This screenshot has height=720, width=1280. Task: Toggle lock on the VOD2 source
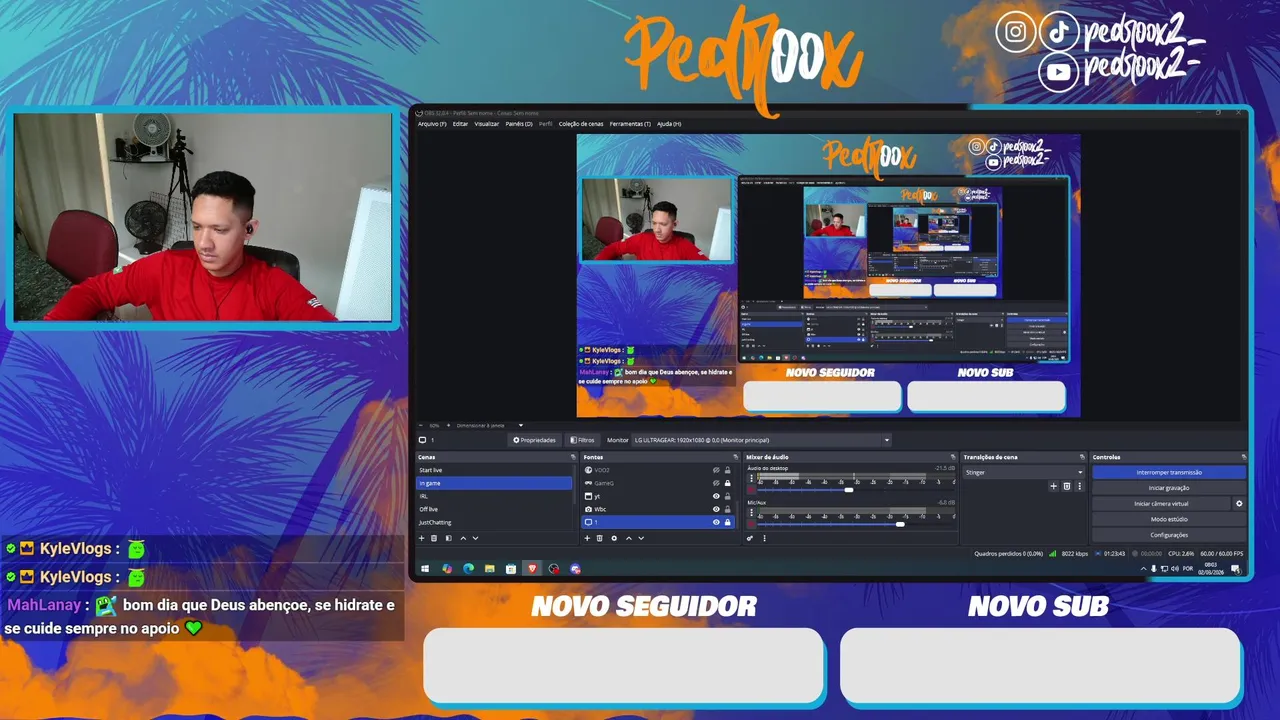pos(727,470)
